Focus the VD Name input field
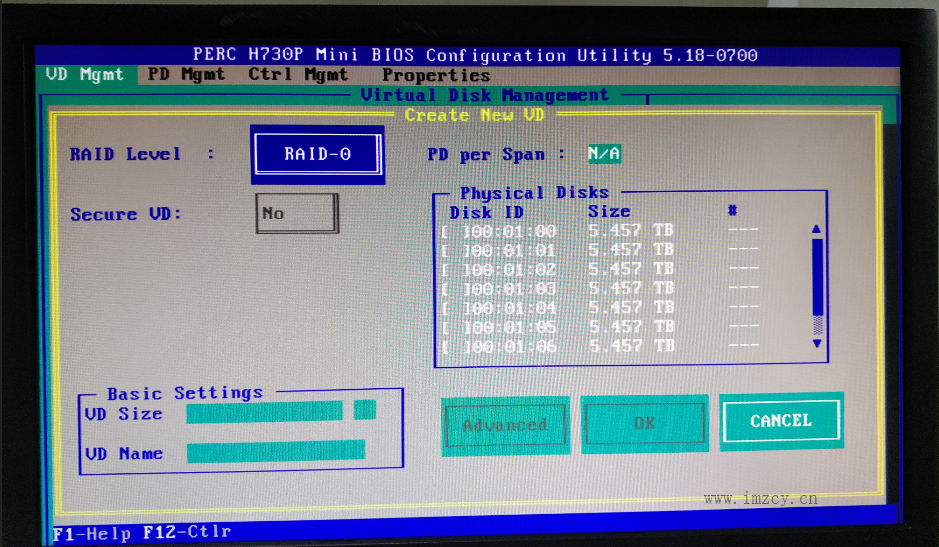The width and height of the screenshot is (939, 547). pos(275,451)
